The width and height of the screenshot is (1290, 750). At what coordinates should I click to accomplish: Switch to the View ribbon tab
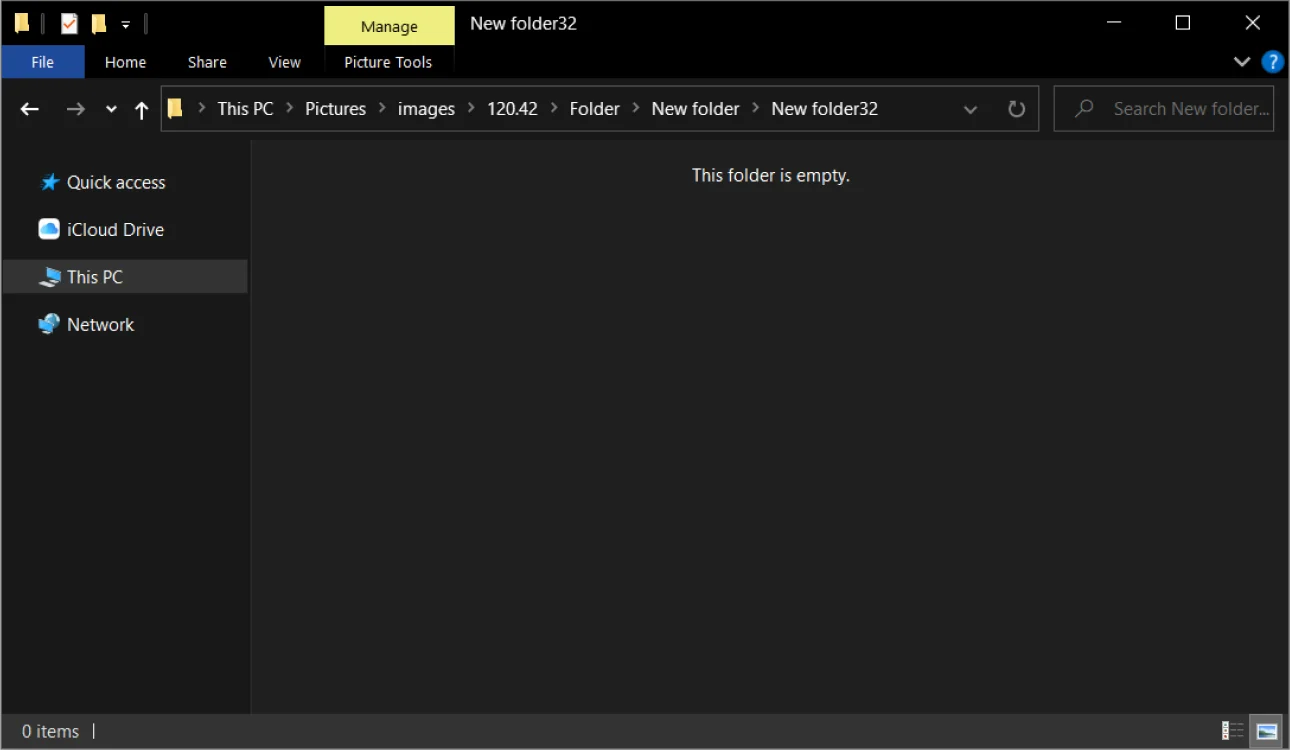point(284,62)
